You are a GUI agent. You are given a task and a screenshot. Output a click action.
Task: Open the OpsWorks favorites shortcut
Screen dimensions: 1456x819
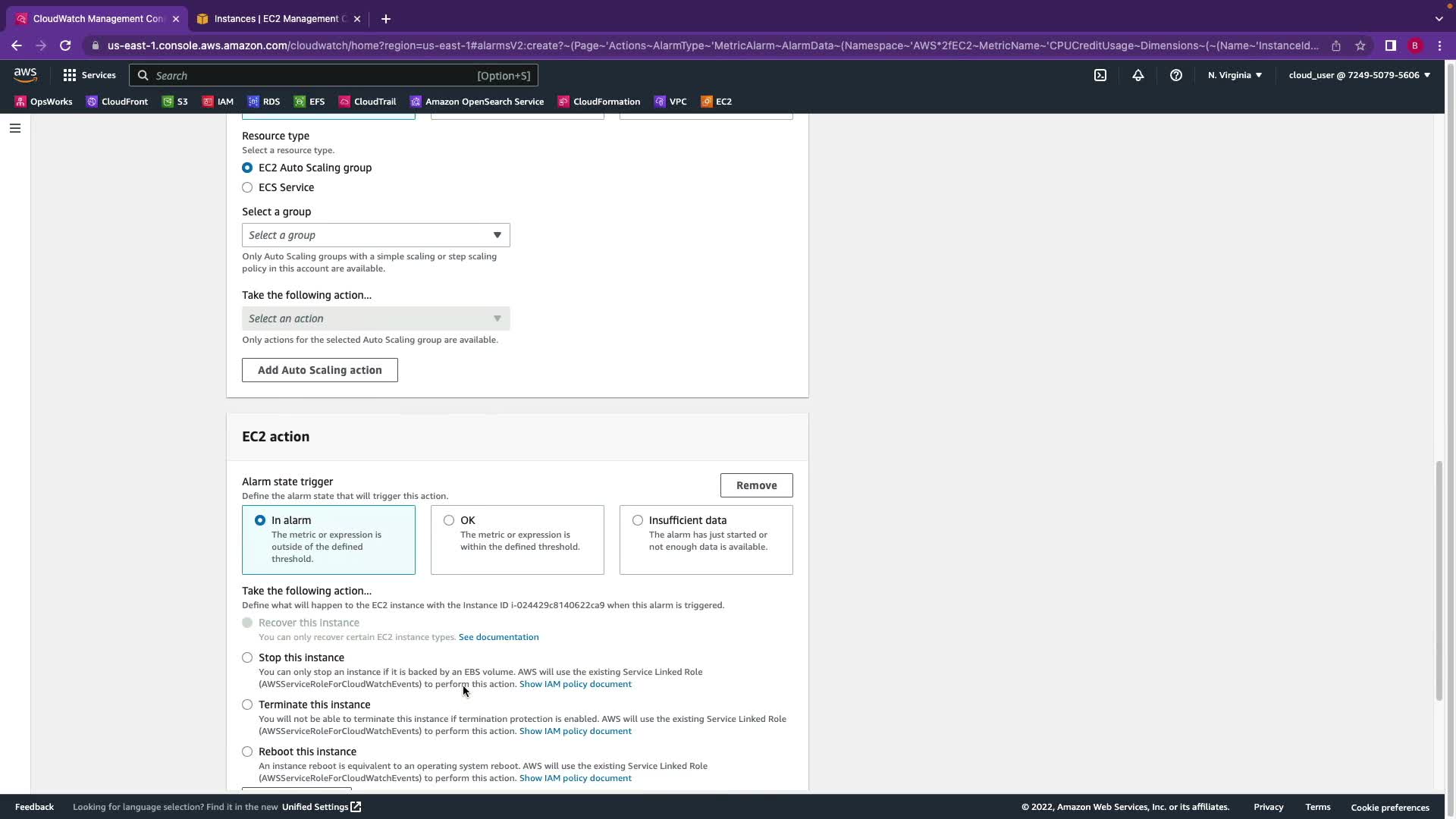point(43,102)
